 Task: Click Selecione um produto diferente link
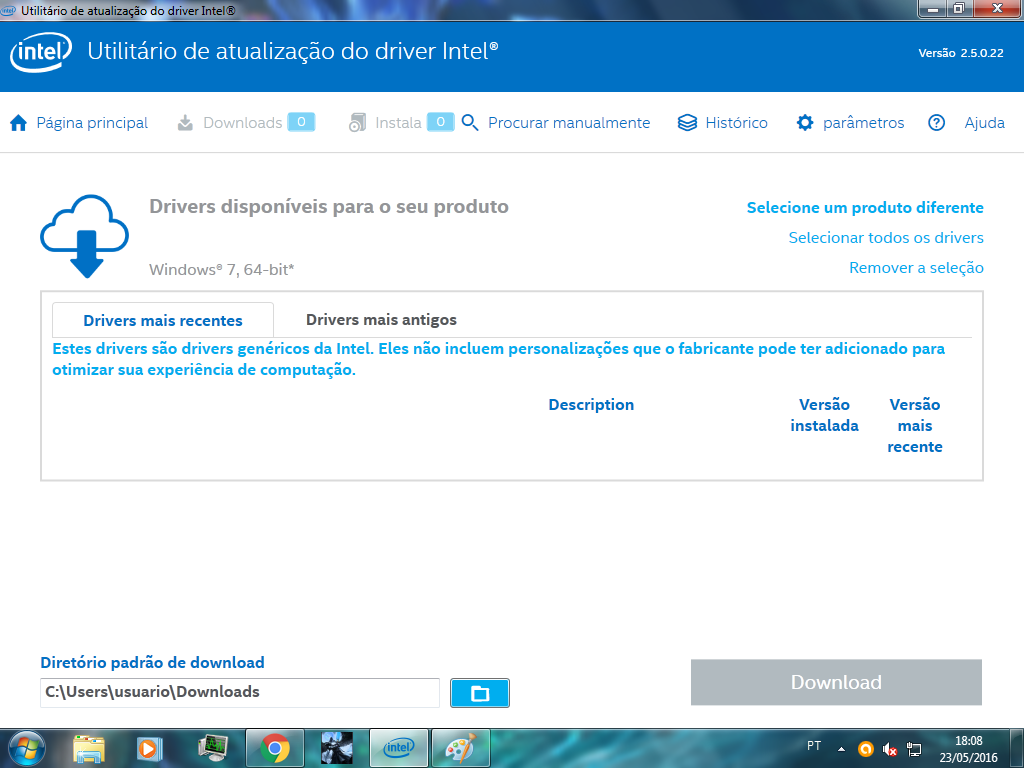[865, 208]
